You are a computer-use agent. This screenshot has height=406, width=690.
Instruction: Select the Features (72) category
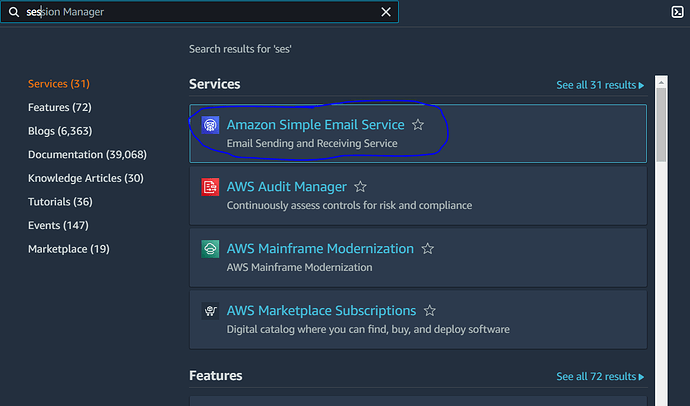pyautogui.click(x=48, y=107)
